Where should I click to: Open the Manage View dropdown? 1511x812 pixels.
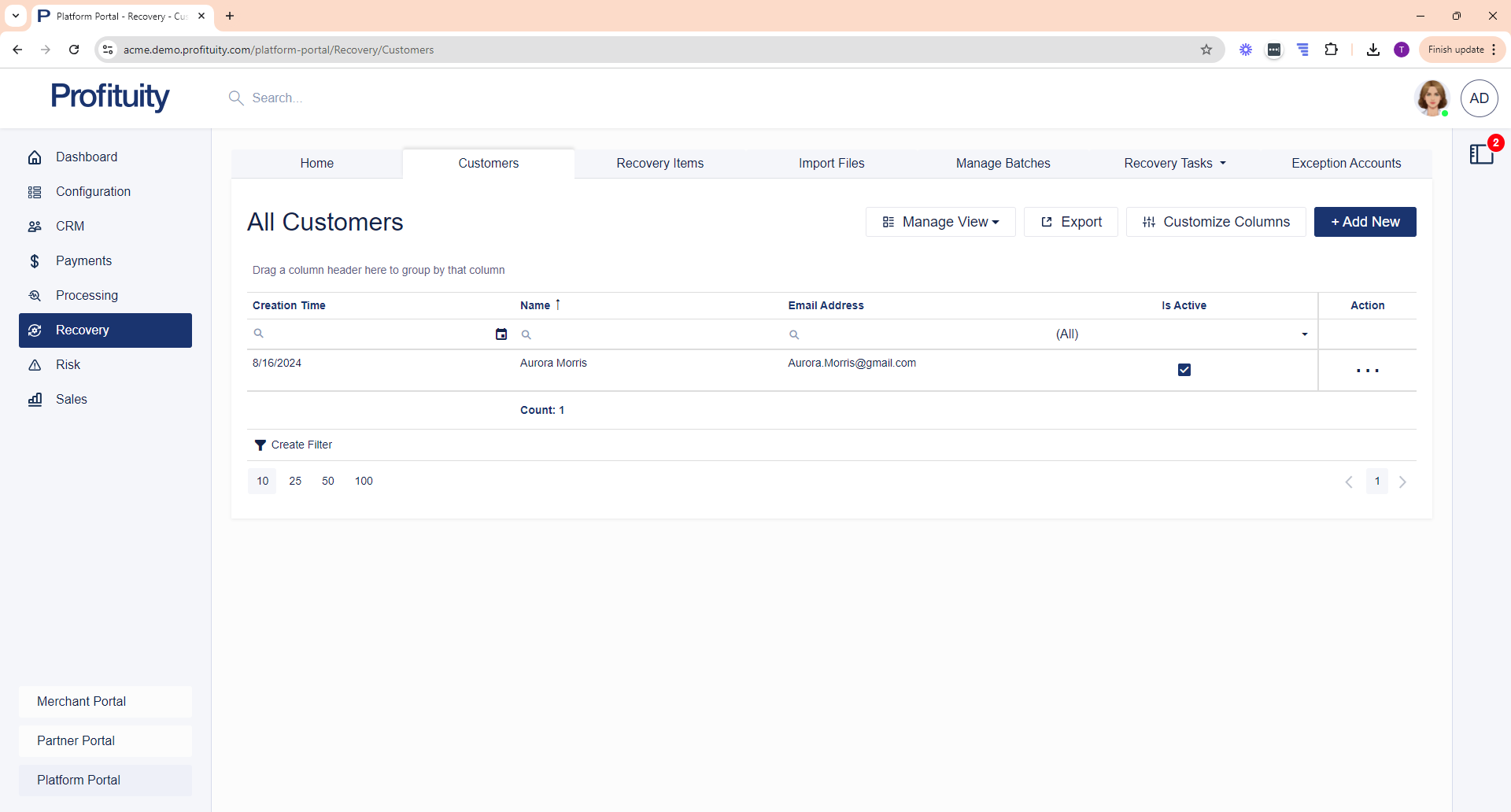point(940,222)
